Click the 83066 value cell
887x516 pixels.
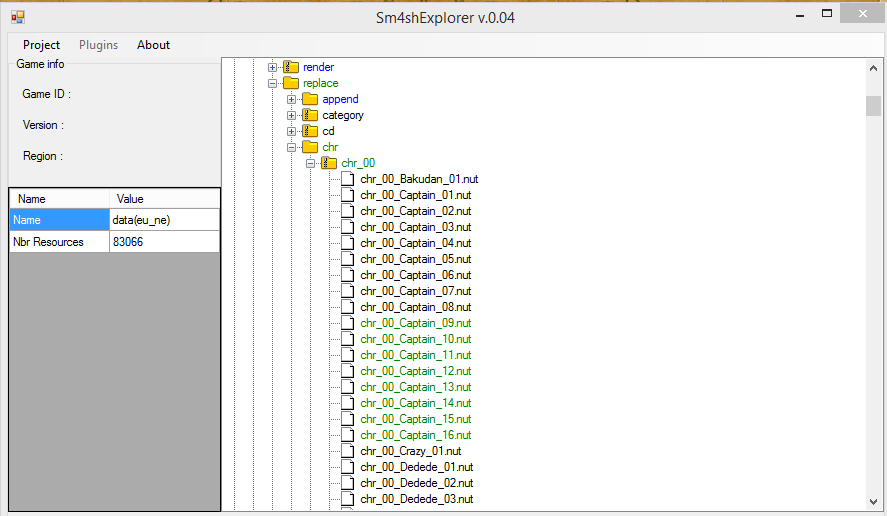coord(165,242)
